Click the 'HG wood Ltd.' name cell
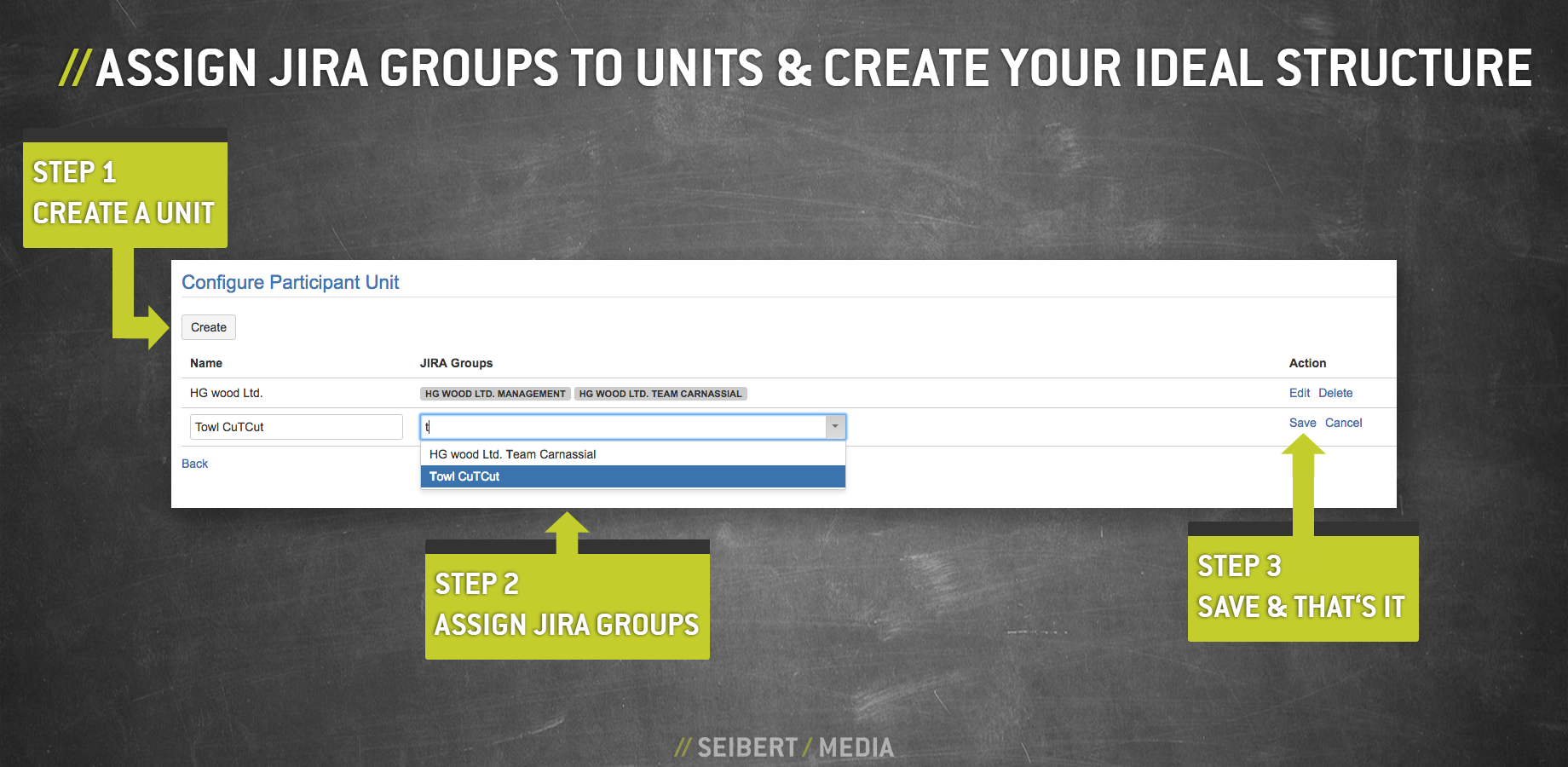 tap(227, 393)
